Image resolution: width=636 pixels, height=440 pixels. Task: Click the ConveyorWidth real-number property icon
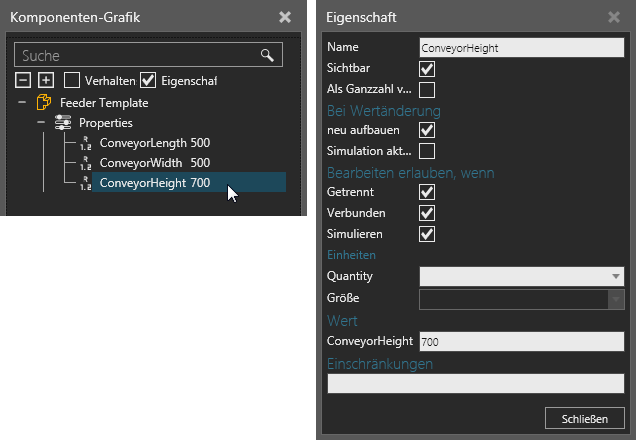[86, 163]
